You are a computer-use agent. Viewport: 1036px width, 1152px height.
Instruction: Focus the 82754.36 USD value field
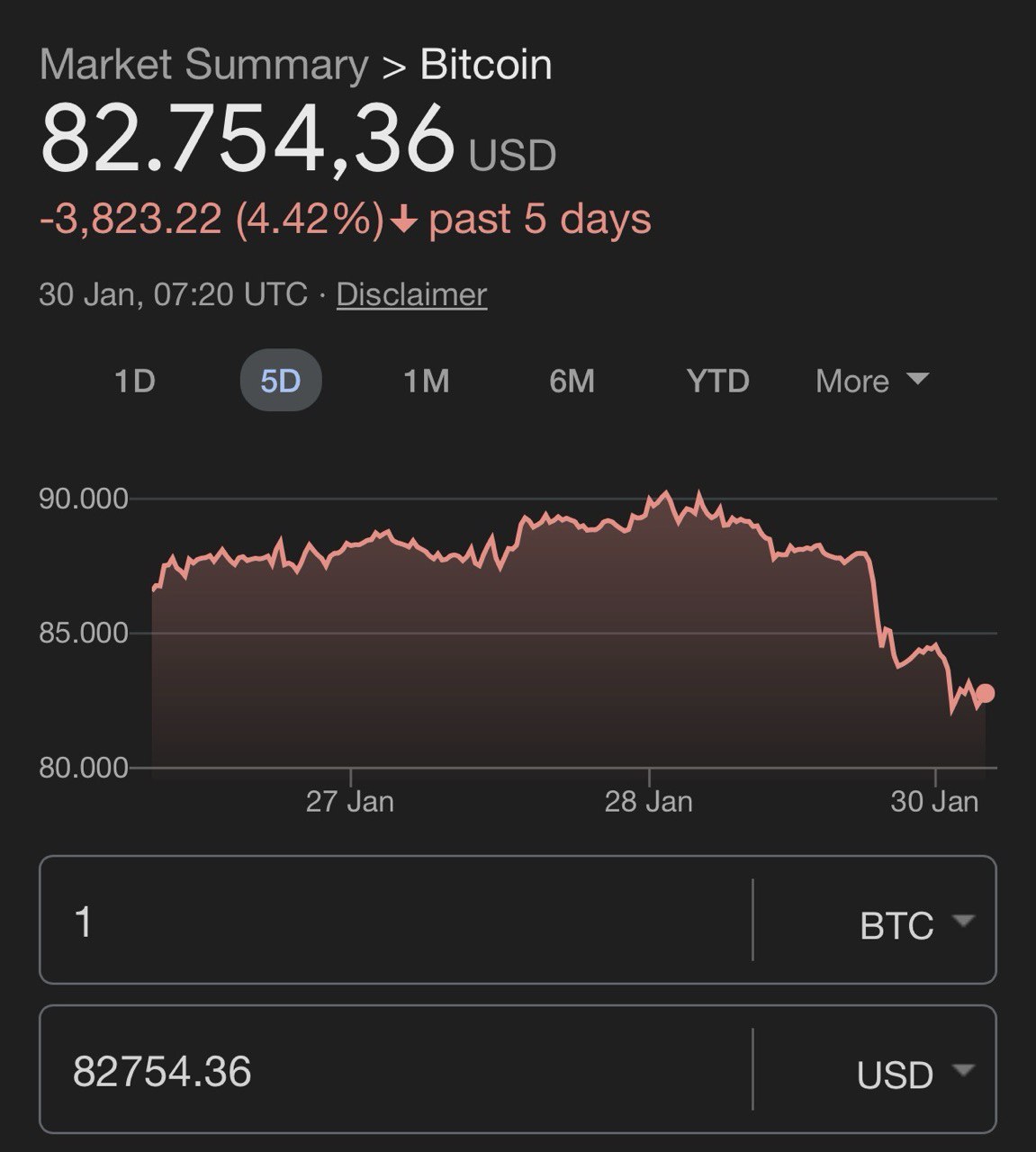tap(396, 1071)
